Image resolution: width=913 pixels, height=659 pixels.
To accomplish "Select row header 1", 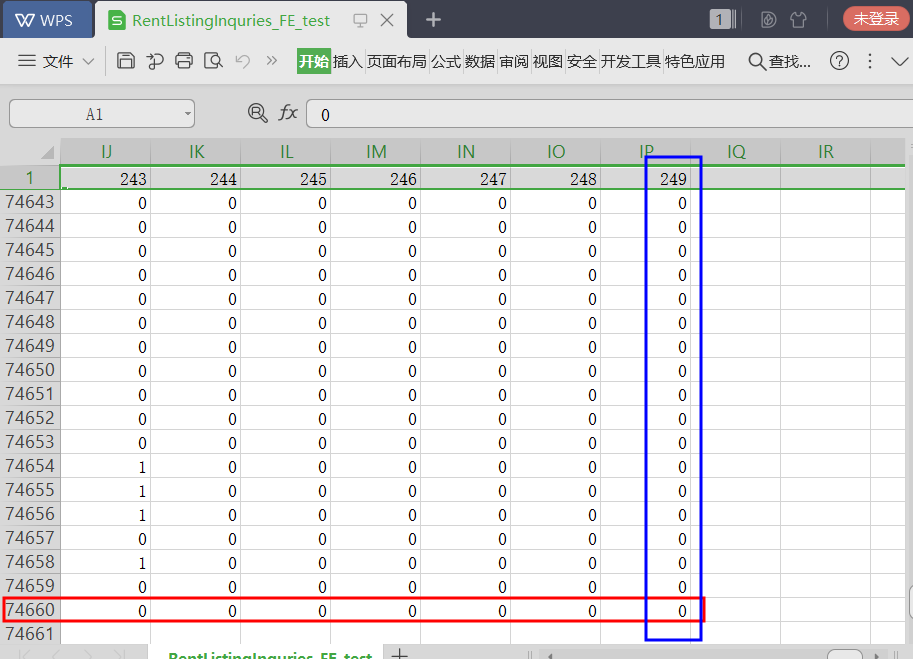I will click(30, 178).
